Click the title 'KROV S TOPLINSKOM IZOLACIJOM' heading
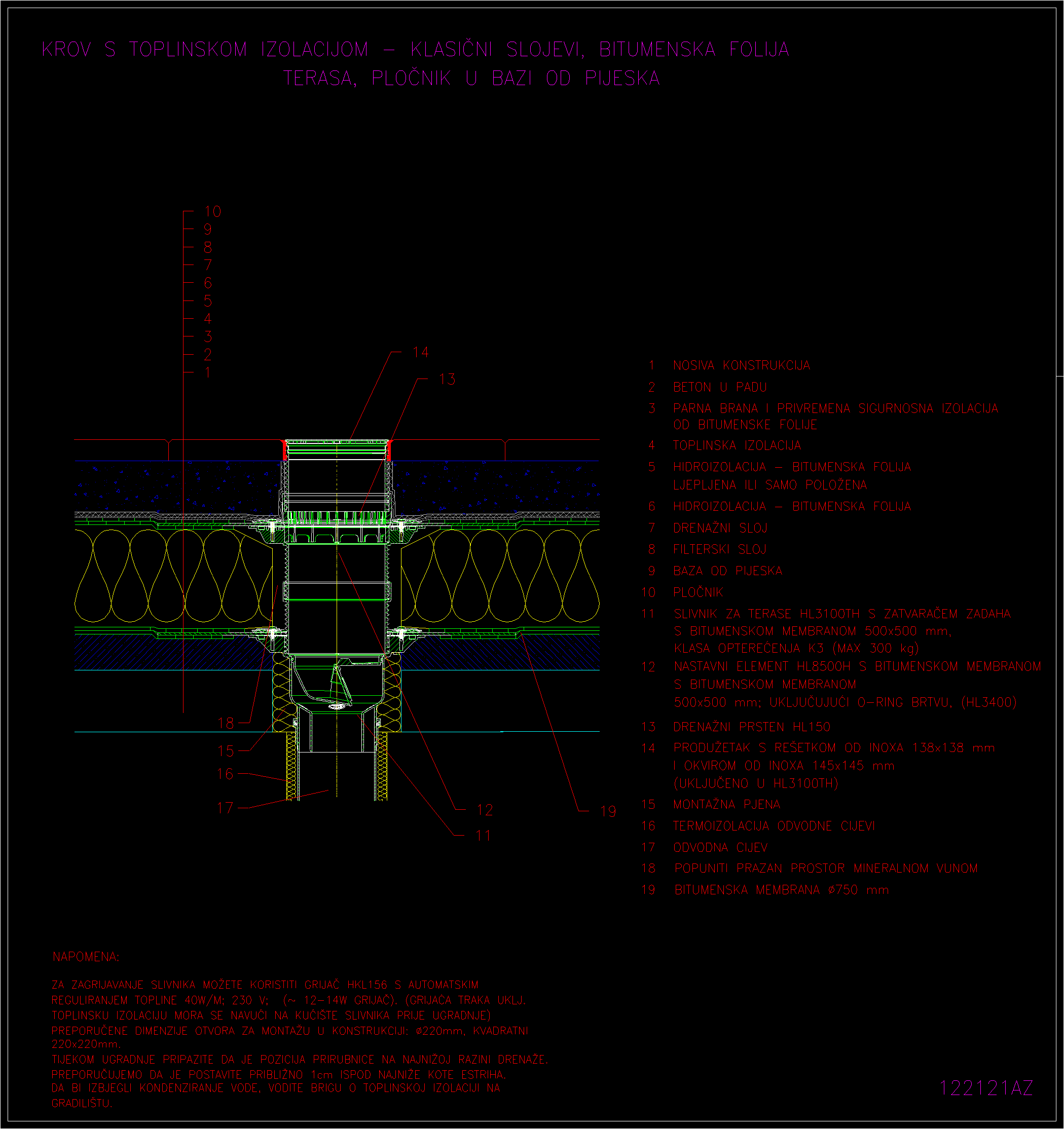The width and height of the screenshot is (1064, 1129). tap(205, 50)
